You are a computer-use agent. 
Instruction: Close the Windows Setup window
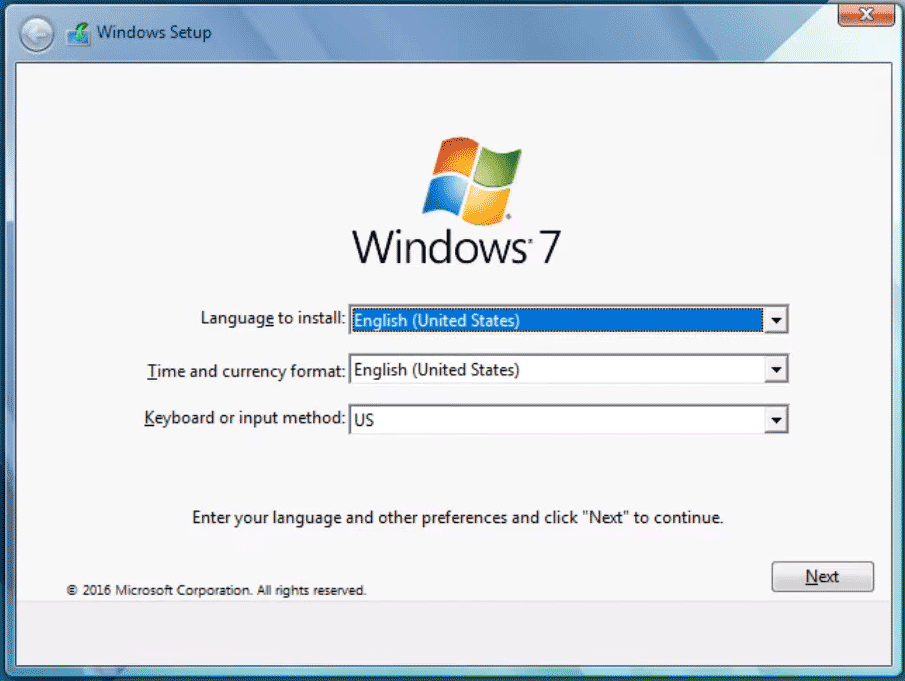866,14
